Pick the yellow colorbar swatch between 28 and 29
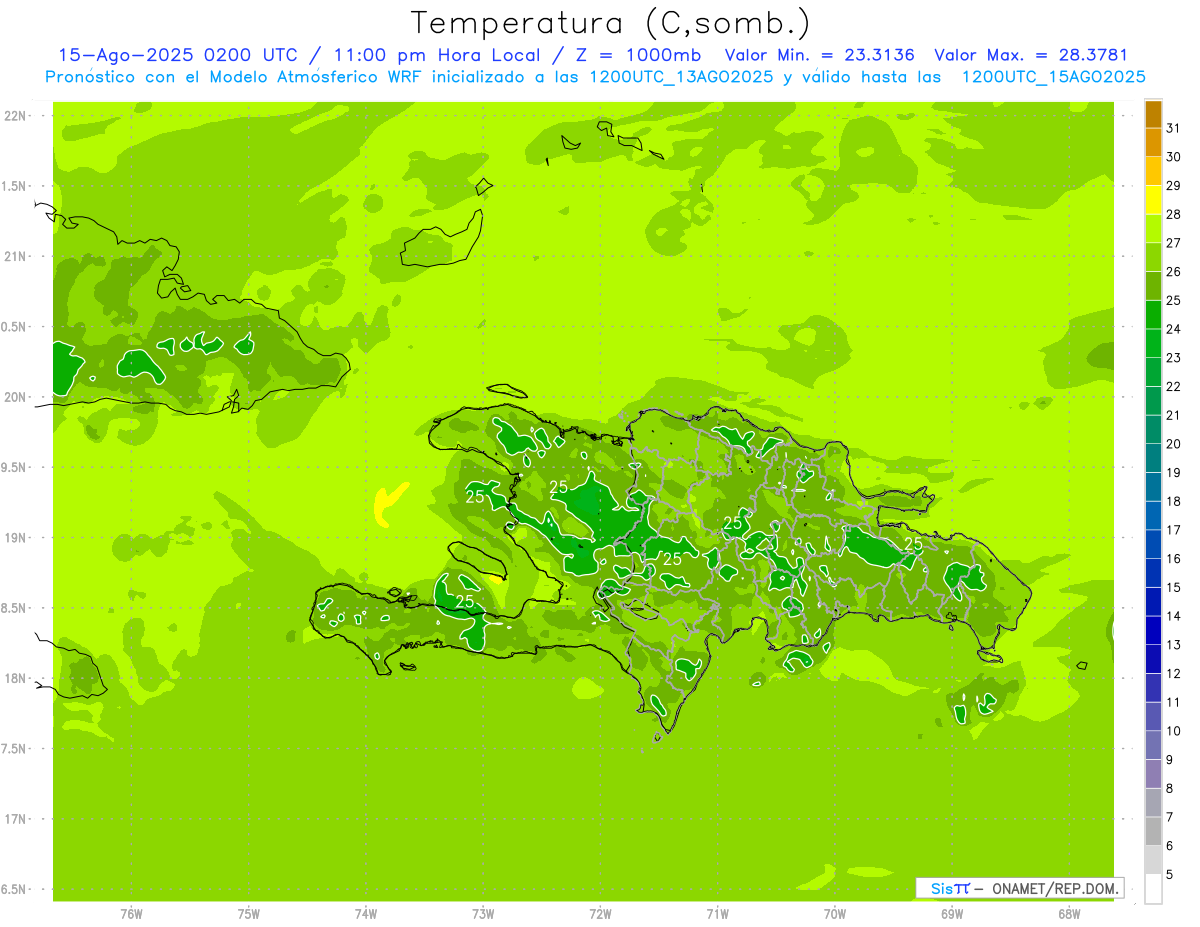The width and height of the screenshot is (1200, 927). pyautogui.click(x=1153, y=200)
